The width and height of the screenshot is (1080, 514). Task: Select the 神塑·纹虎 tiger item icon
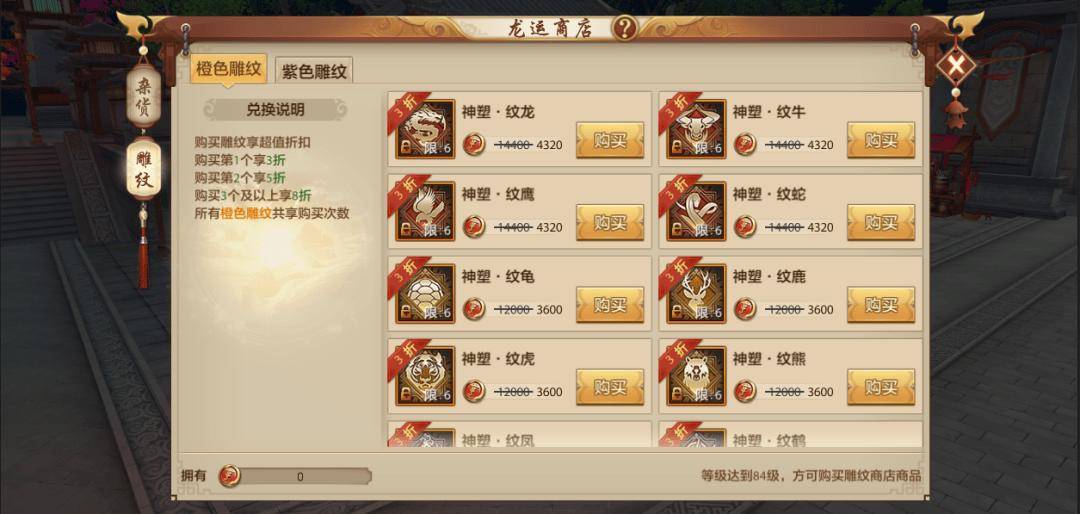click(425, 376)
